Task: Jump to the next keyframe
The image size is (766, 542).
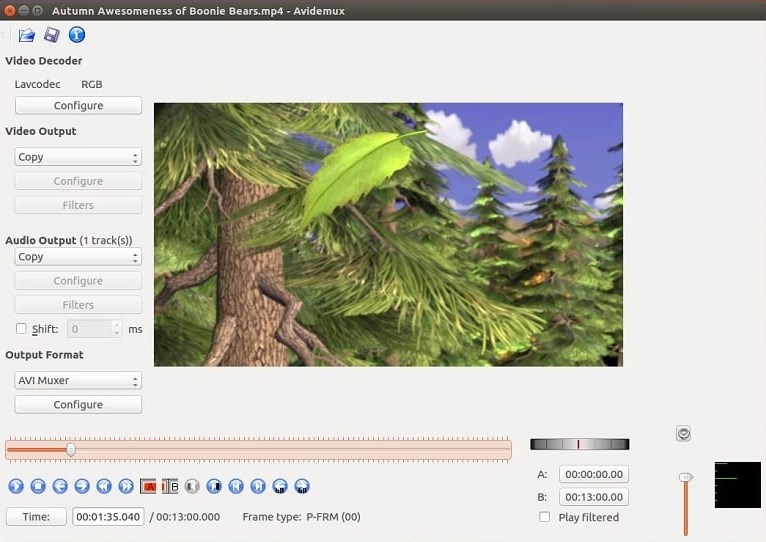Action: pos(126,486)
